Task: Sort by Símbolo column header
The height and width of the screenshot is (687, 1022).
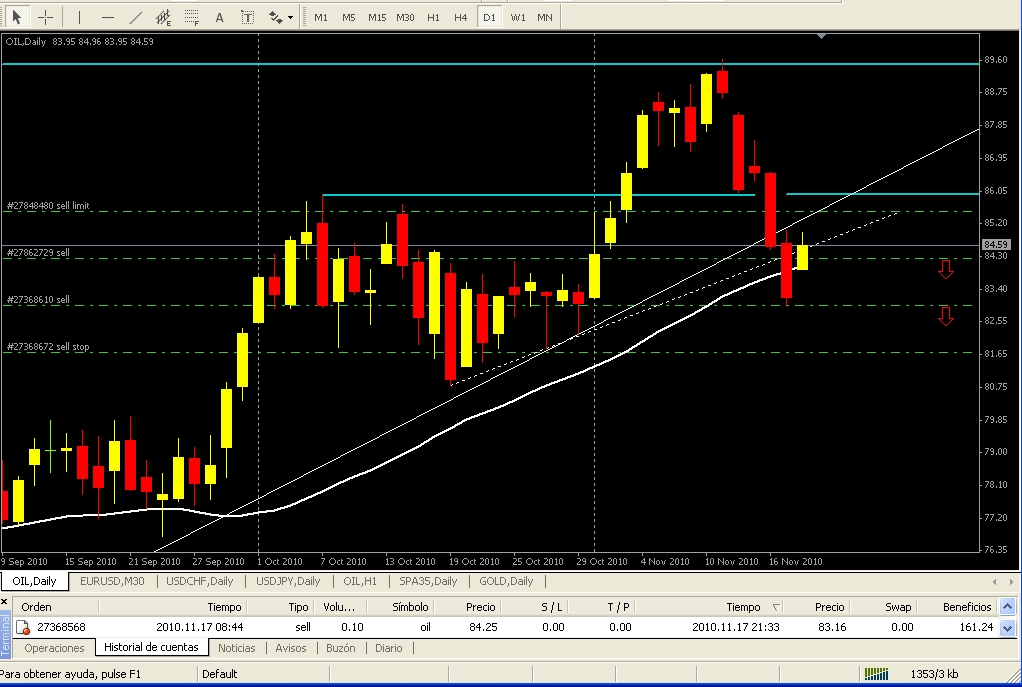Action: (400, 607)
